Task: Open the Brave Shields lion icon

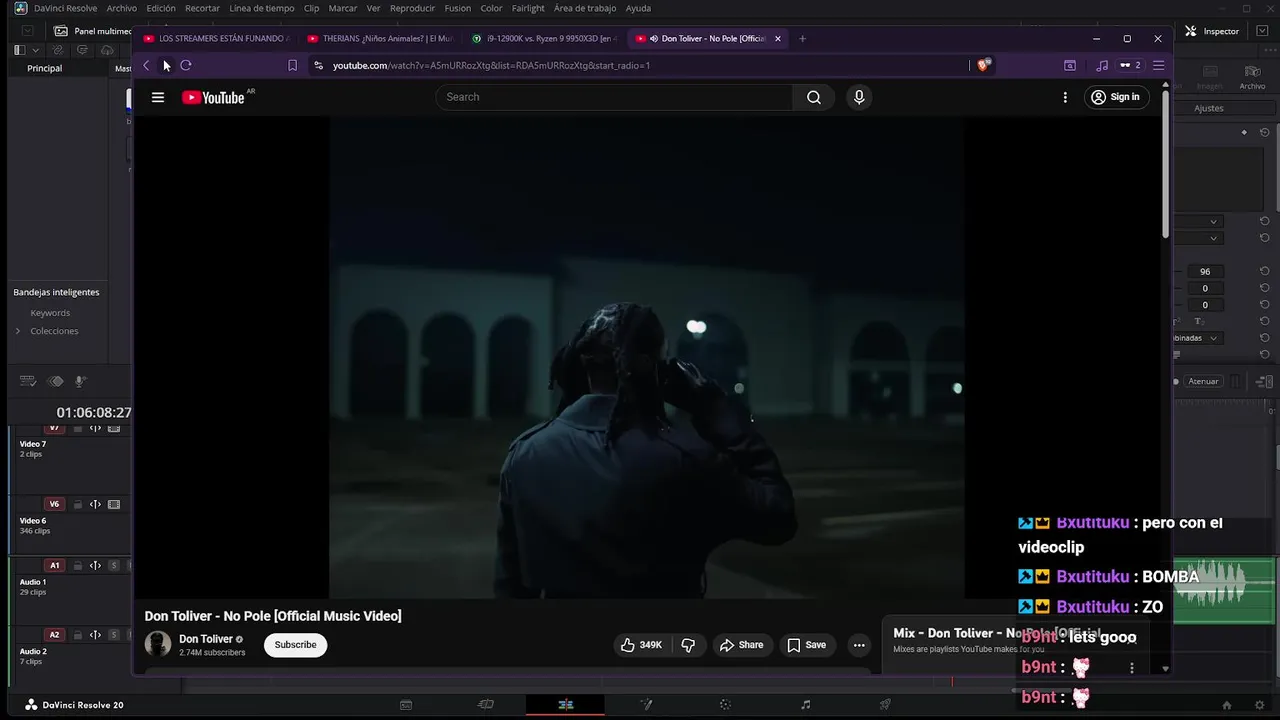Action: coord(984,65)
